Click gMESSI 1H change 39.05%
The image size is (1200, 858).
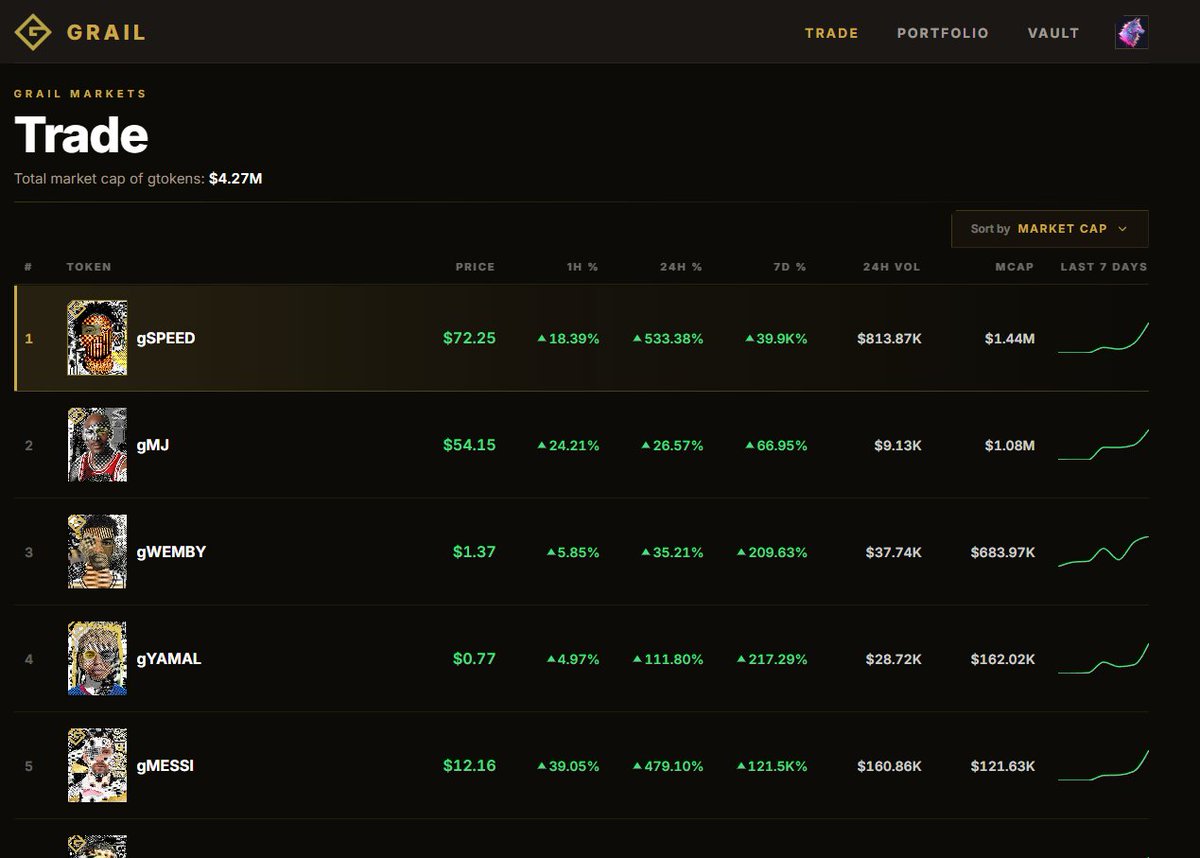(x=568, y=767)
